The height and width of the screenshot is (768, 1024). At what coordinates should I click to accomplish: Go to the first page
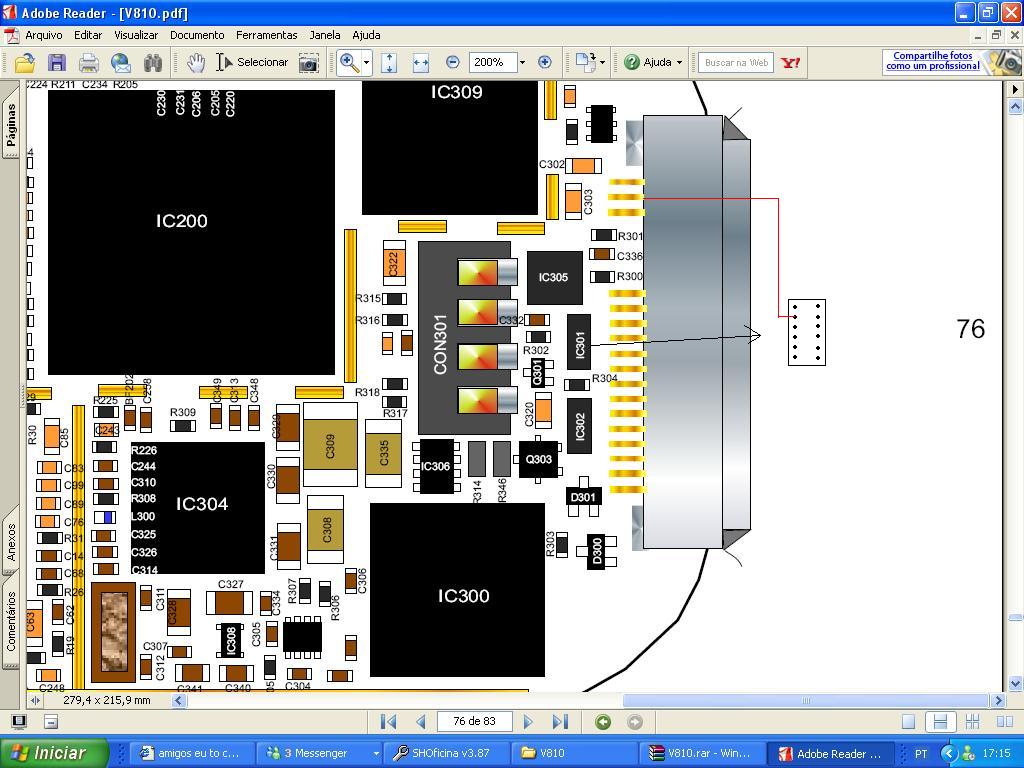(x=388, y=722)
